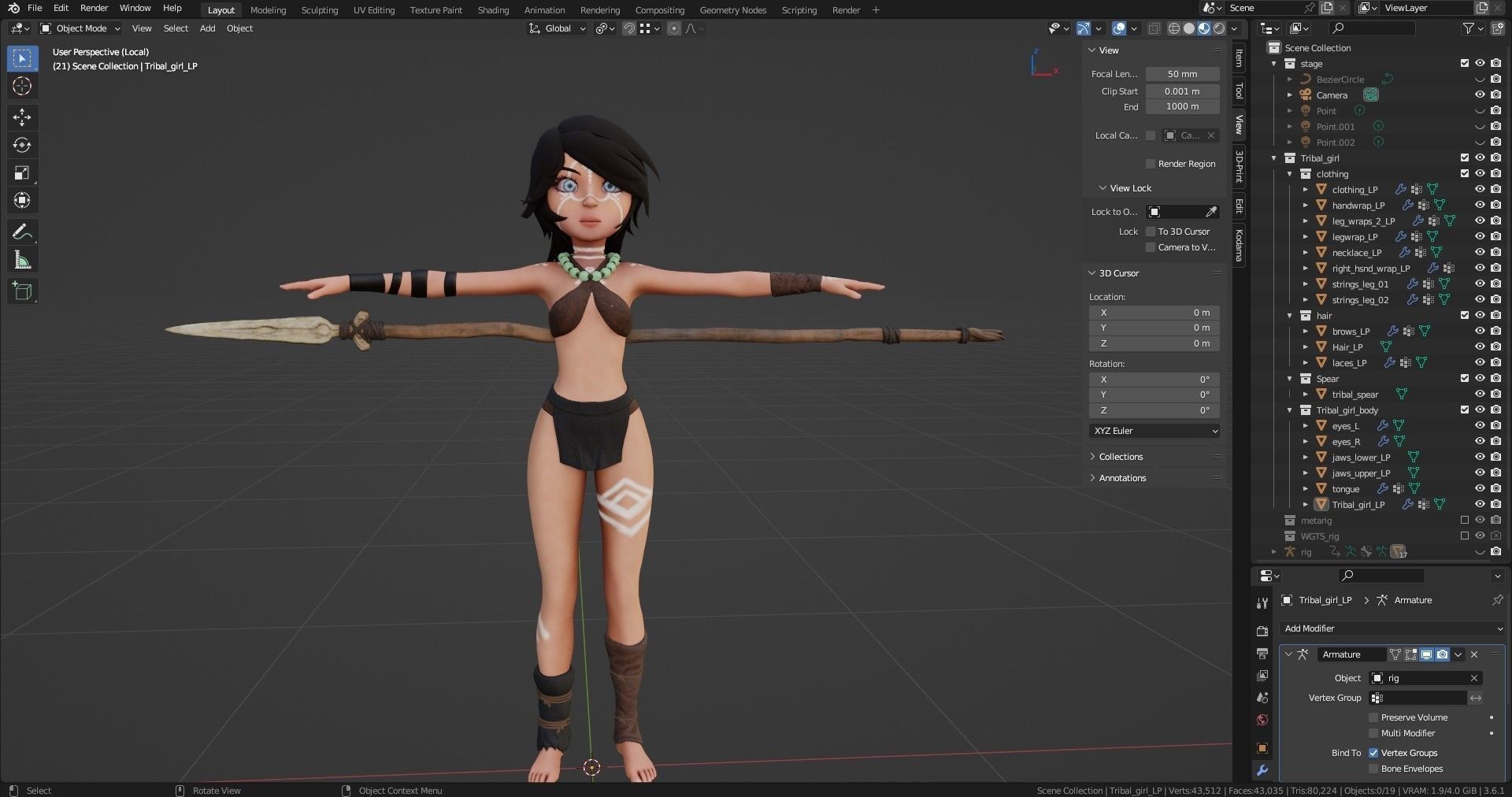Open the File menu
1512x797 pixels.
[x=35, y=8]
